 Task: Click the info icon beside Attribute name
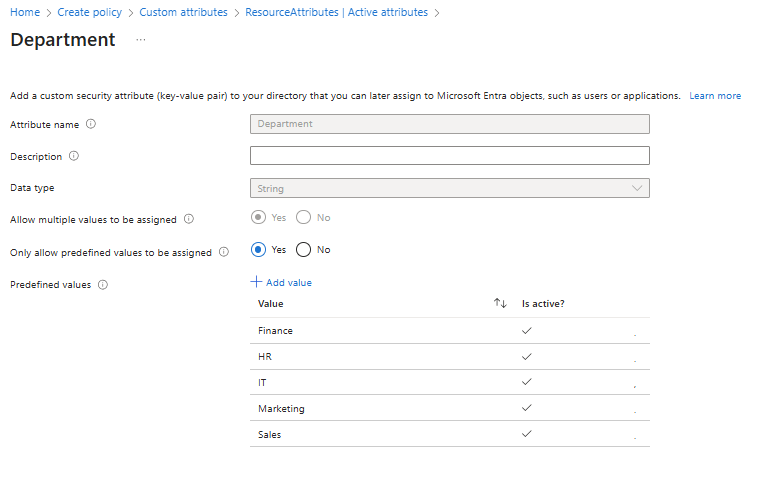click(91, 124)
